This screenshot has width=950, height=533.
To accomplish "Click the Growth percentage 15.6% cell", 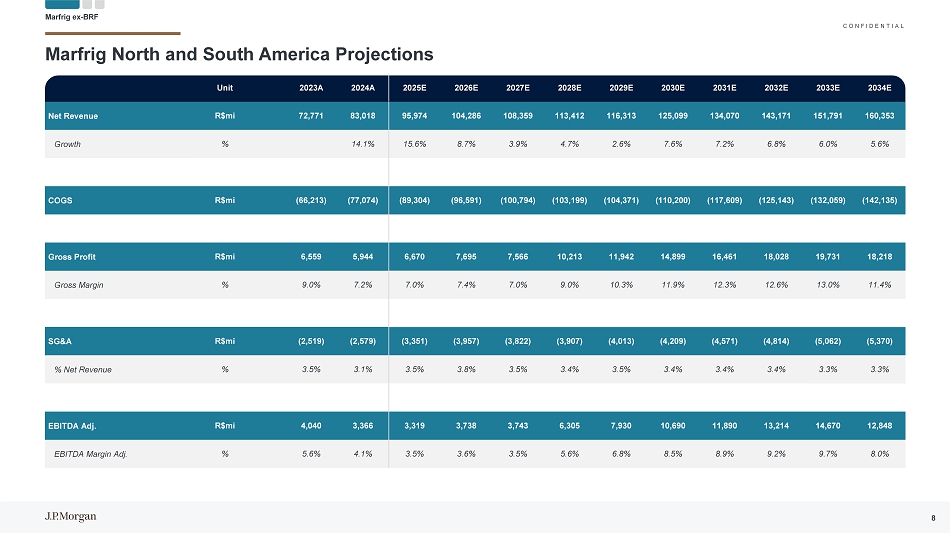I will [x=414, y=144].
